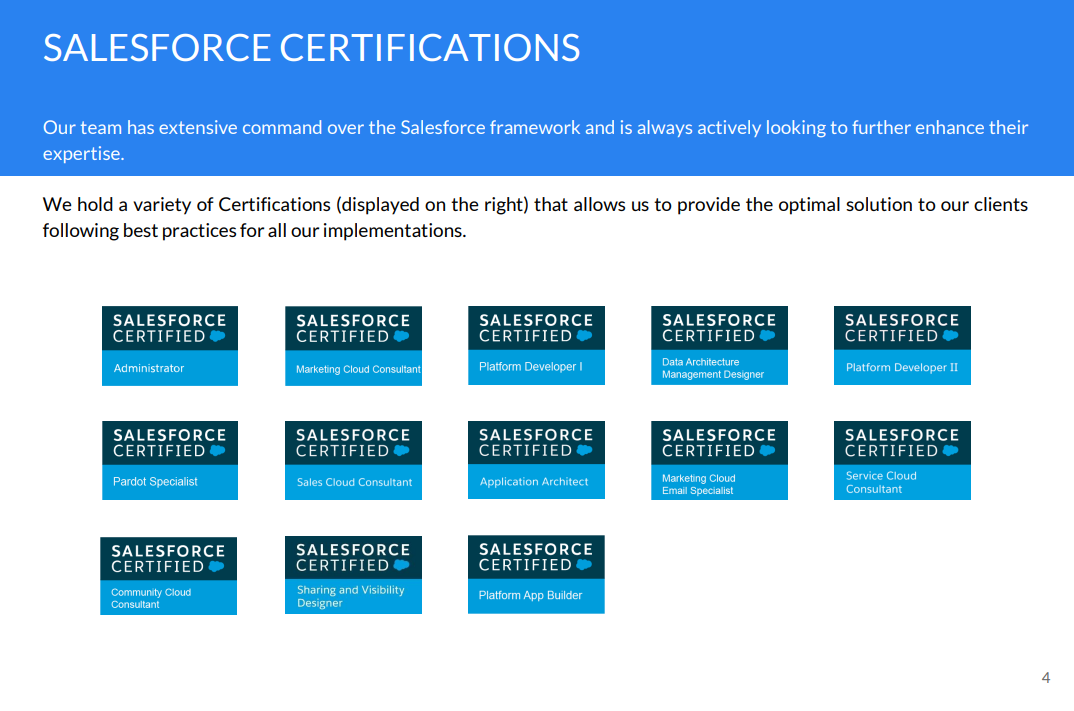Click the Community Cloud Consultant badge
The image size is (1074, 711).
[168, 576]
